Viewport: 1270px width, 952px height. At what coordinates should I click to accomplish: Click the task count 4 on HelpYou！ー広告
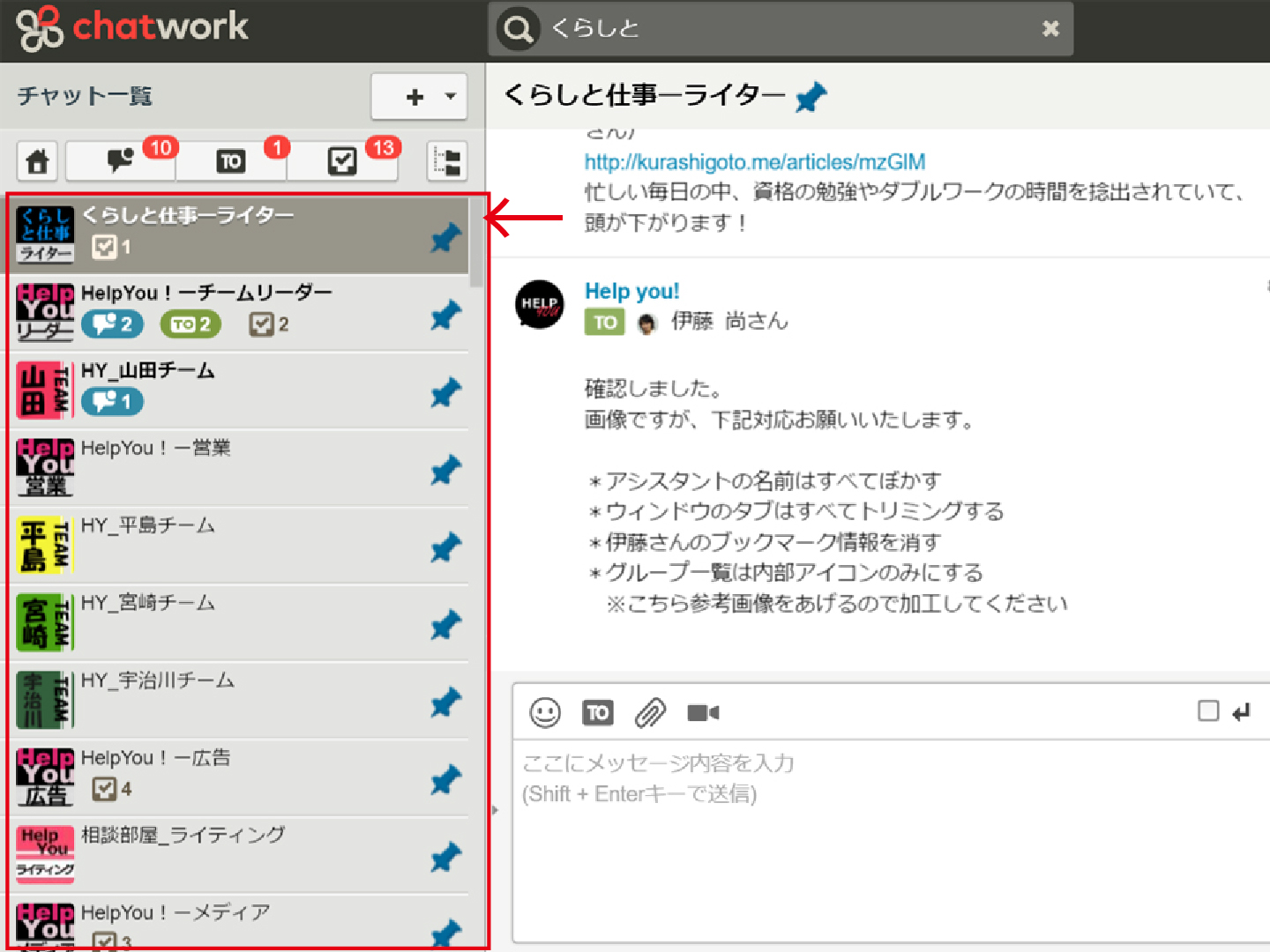(x=112, y=789)
